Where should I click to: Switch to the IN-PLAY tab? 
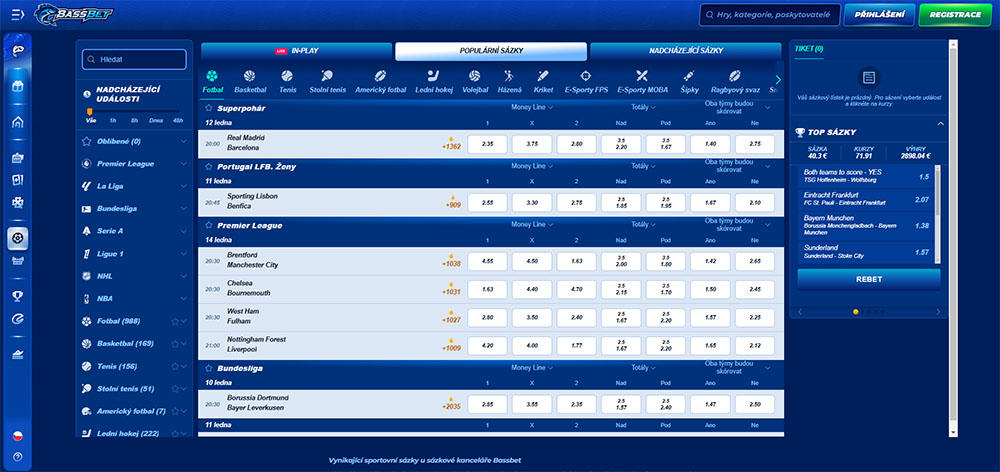tap(297, 51)
